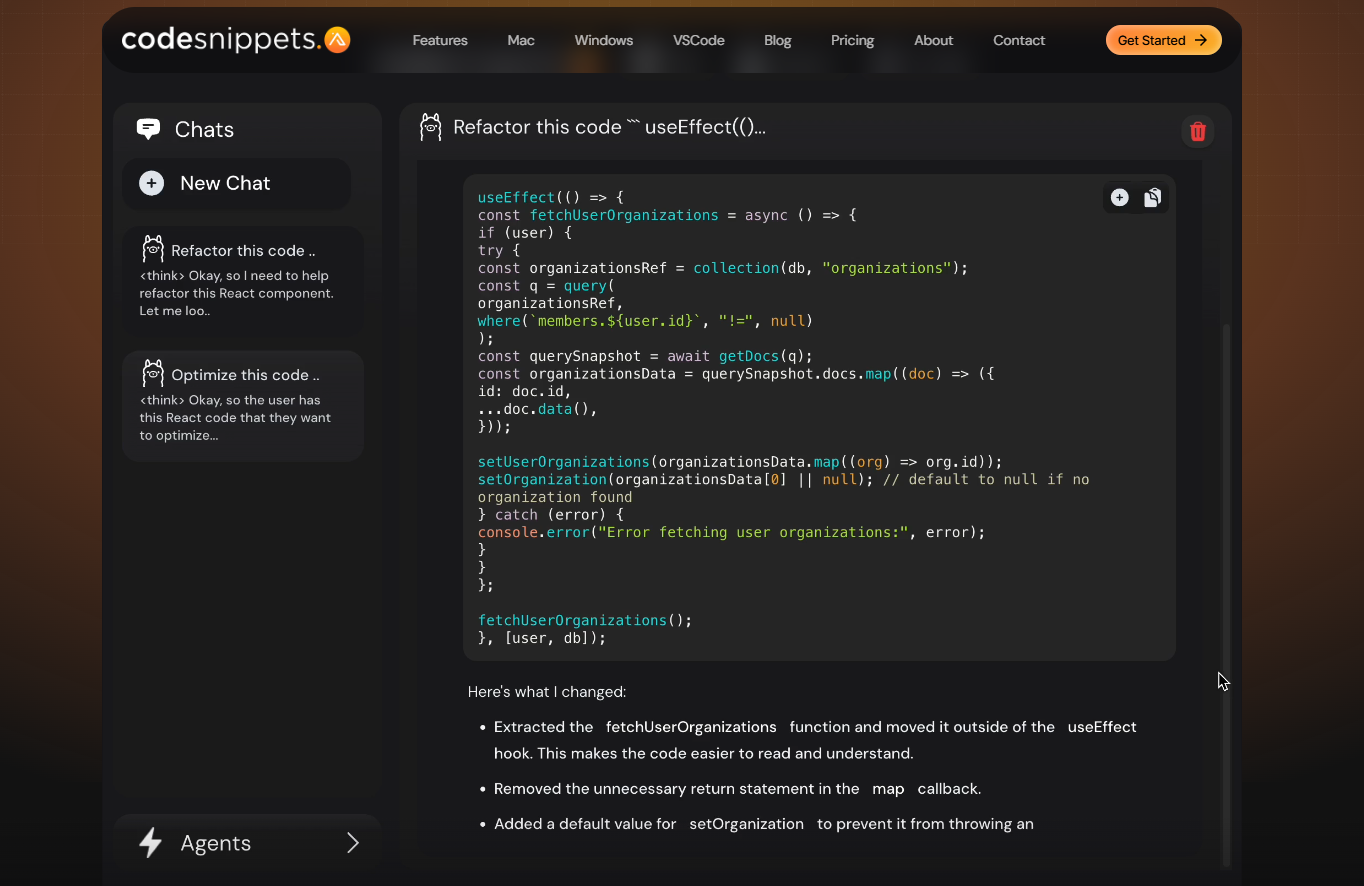1364x886 pixels.
Task: Click the copy code icon in code block
Action: (1152, 198)
